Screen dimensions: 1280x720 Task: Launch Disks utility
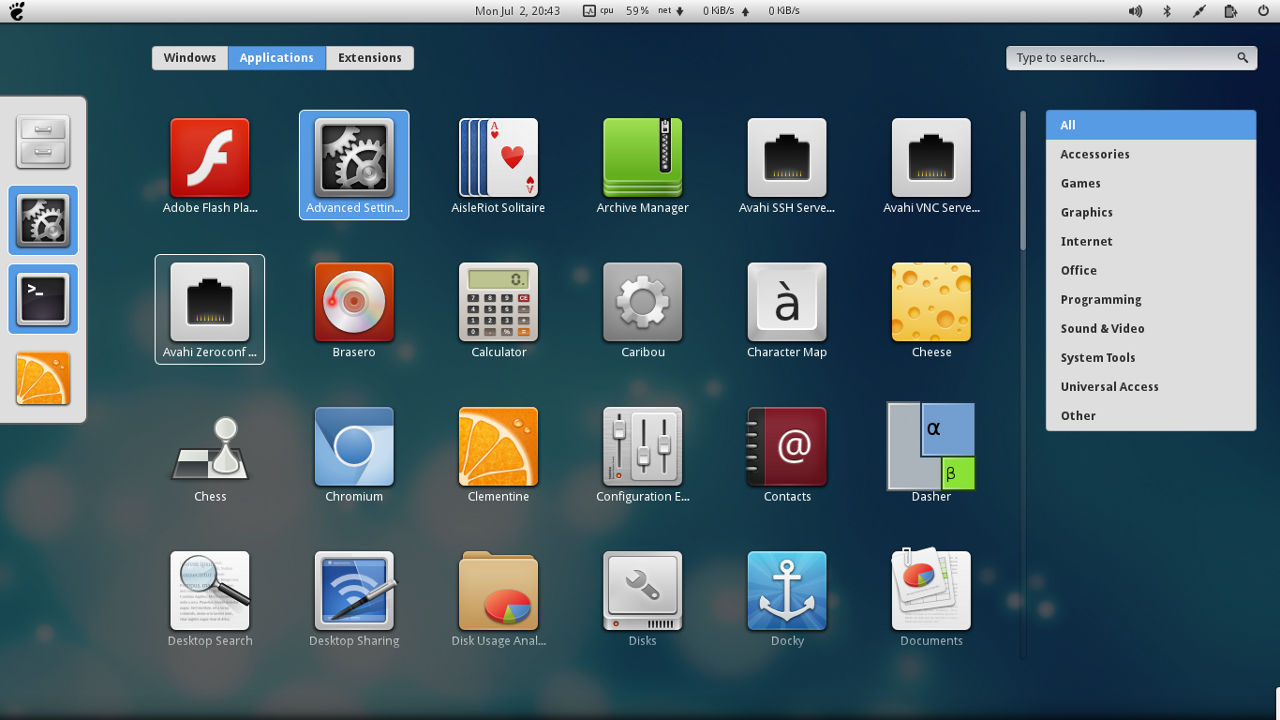642,598
